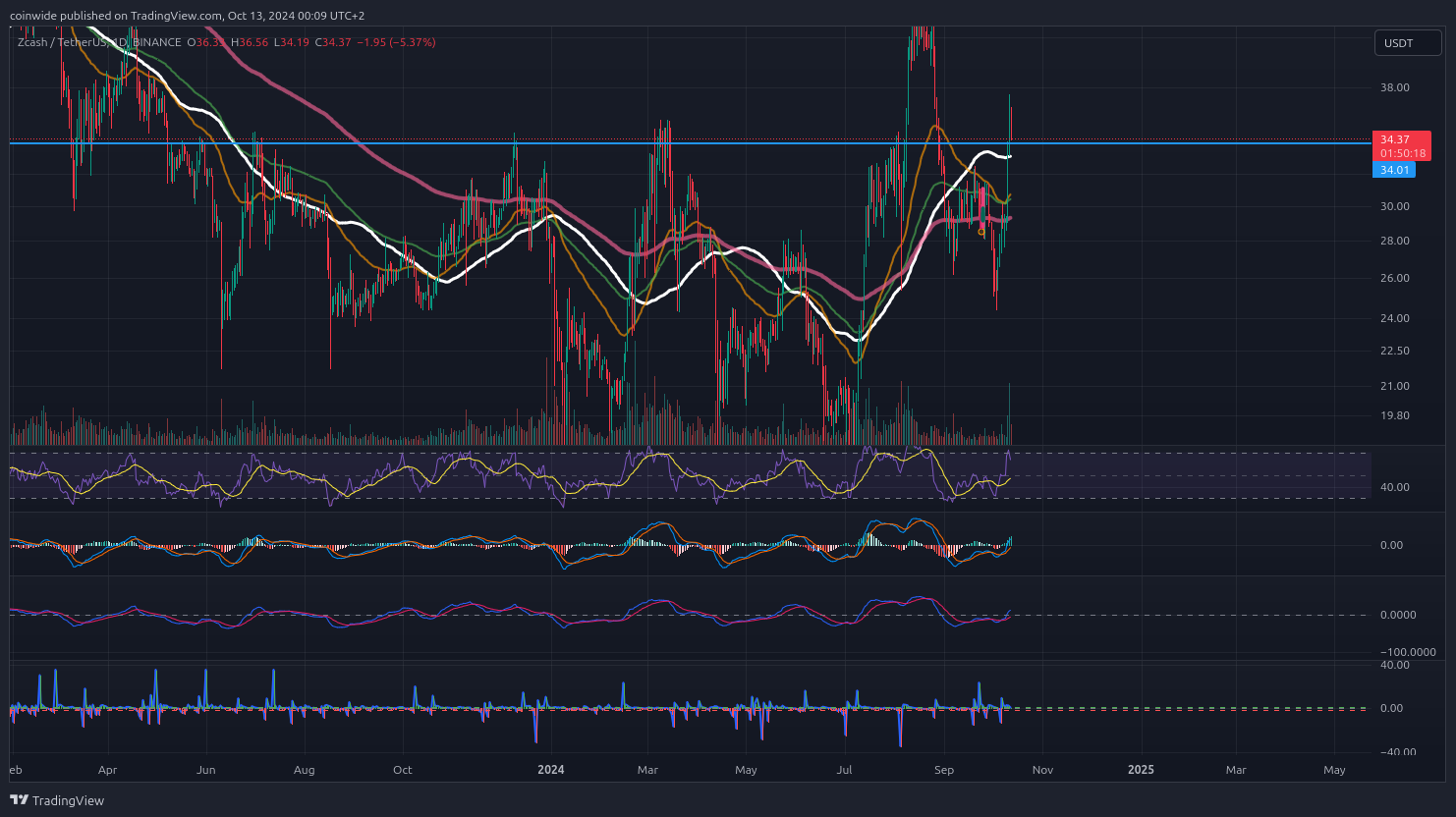
Task: Click 19.80 on the price scale
Action: tap(1395, 415)
